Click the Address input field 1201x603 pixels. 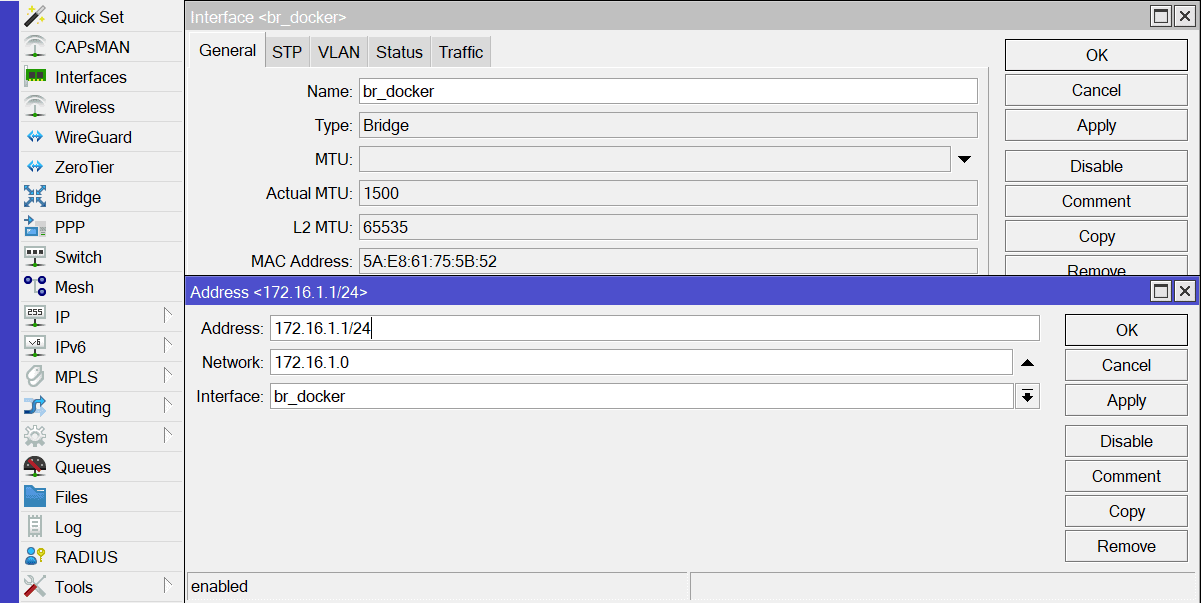tap(654, 328)
